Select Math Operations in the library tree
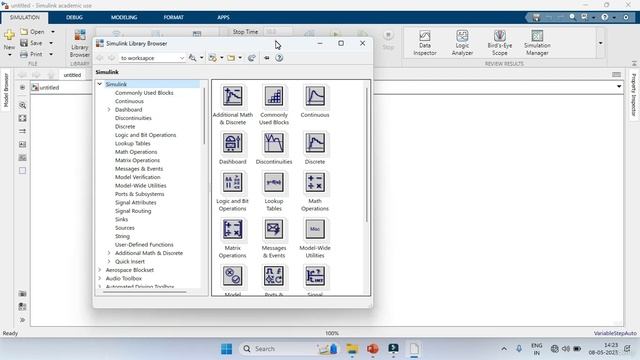The height and width of the screenshot is (360, 640). (136, 152)
